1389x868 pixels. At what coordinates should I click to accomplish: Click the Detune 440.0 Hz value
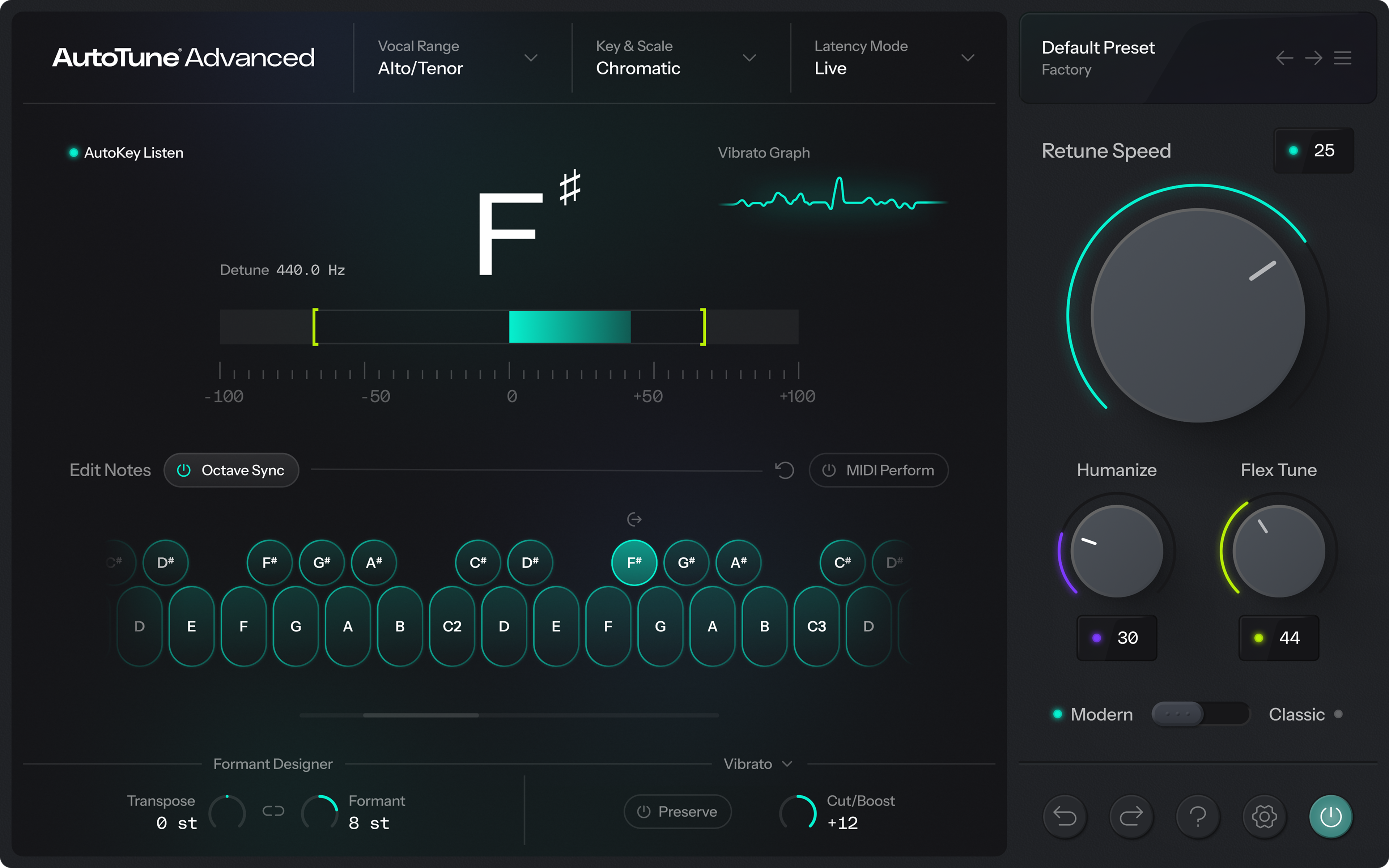pyautogui.click(x=310, y=270)
